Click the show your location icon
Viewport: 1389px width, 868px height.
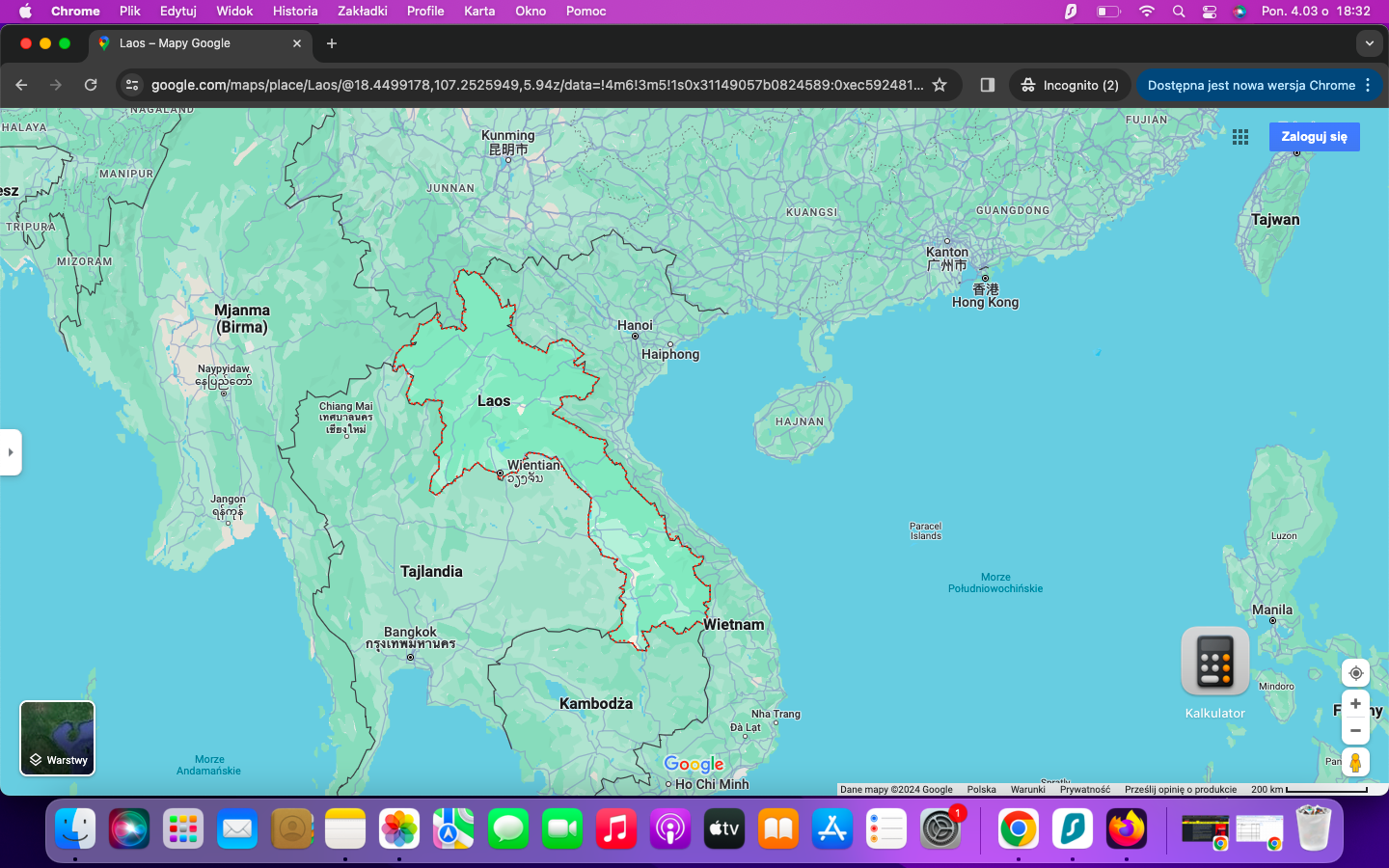pyautogui.click(x=1355, y=673)
